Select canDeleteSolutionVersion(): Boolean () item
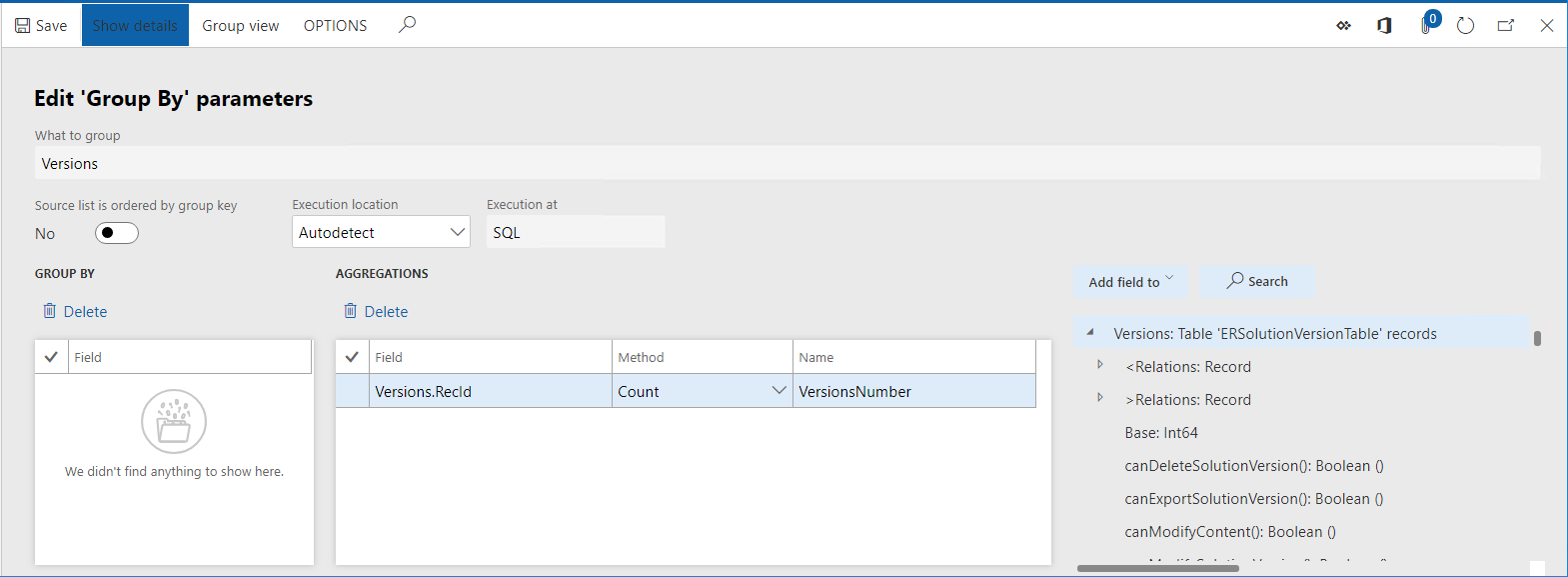This screenshot has height=577, width=1568. click(x=1254, y=466)
